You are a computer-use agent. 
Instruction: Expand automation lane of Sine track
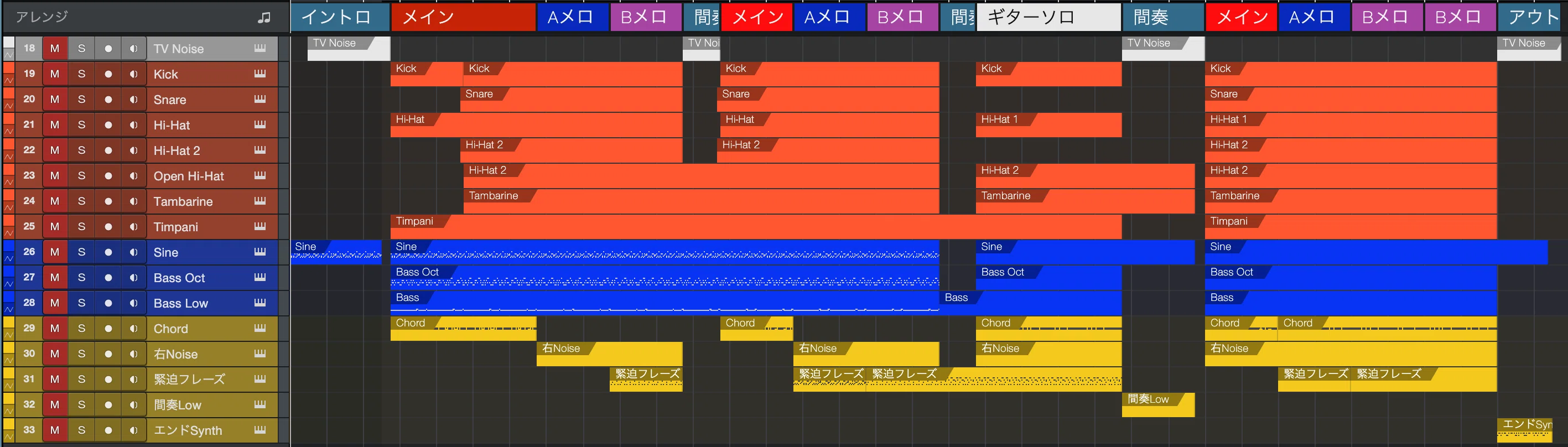click(8, 259)
